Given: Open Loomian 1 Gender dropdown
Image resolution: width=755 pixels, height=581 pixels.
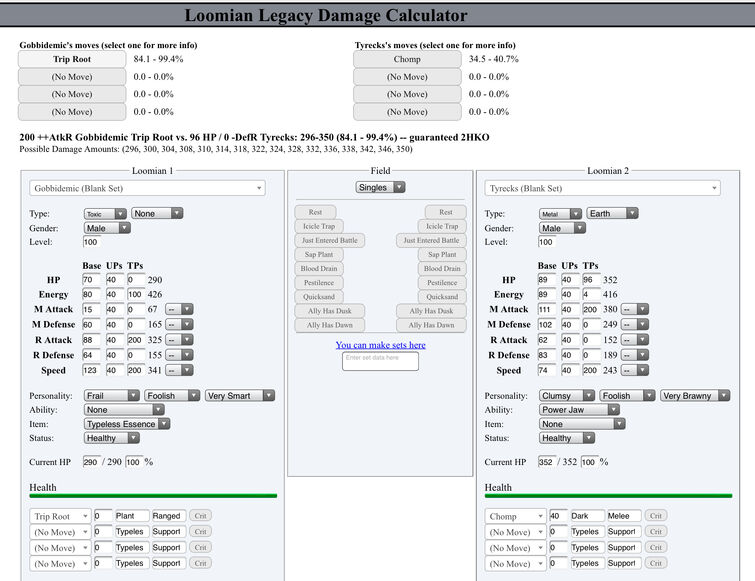Looking at the screenshot, I should coord(107,228).
